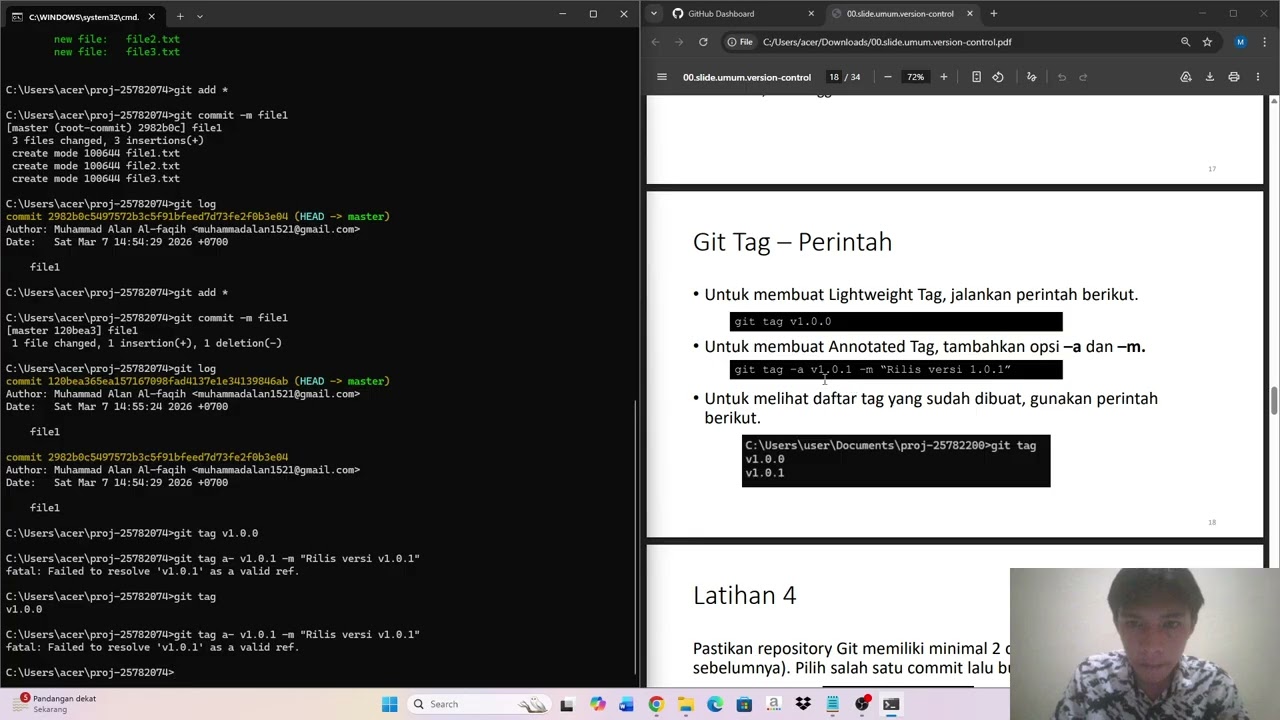
Task: Edit the 72% zoom level field
Action: coord(915,77)
